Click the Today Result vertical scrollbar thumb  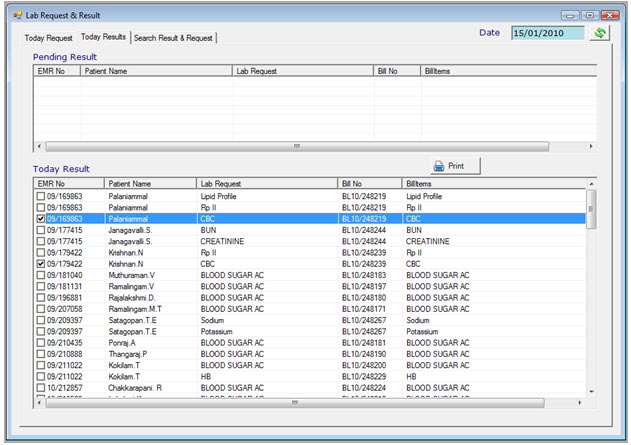pos(591,209)
